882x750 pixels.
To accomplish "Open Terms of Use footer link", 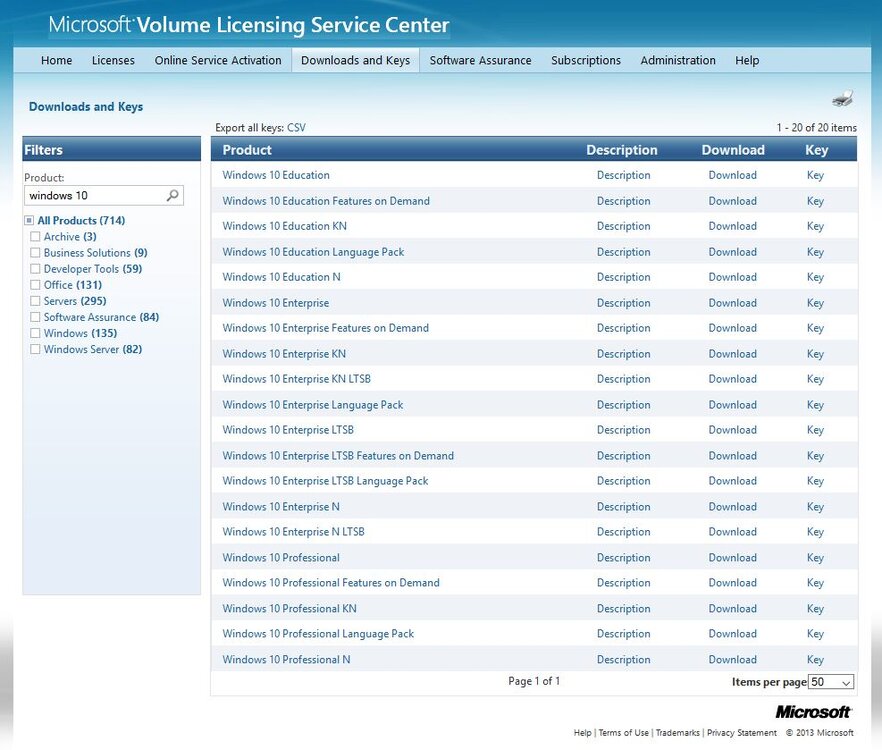I will [x=623, y=733].
